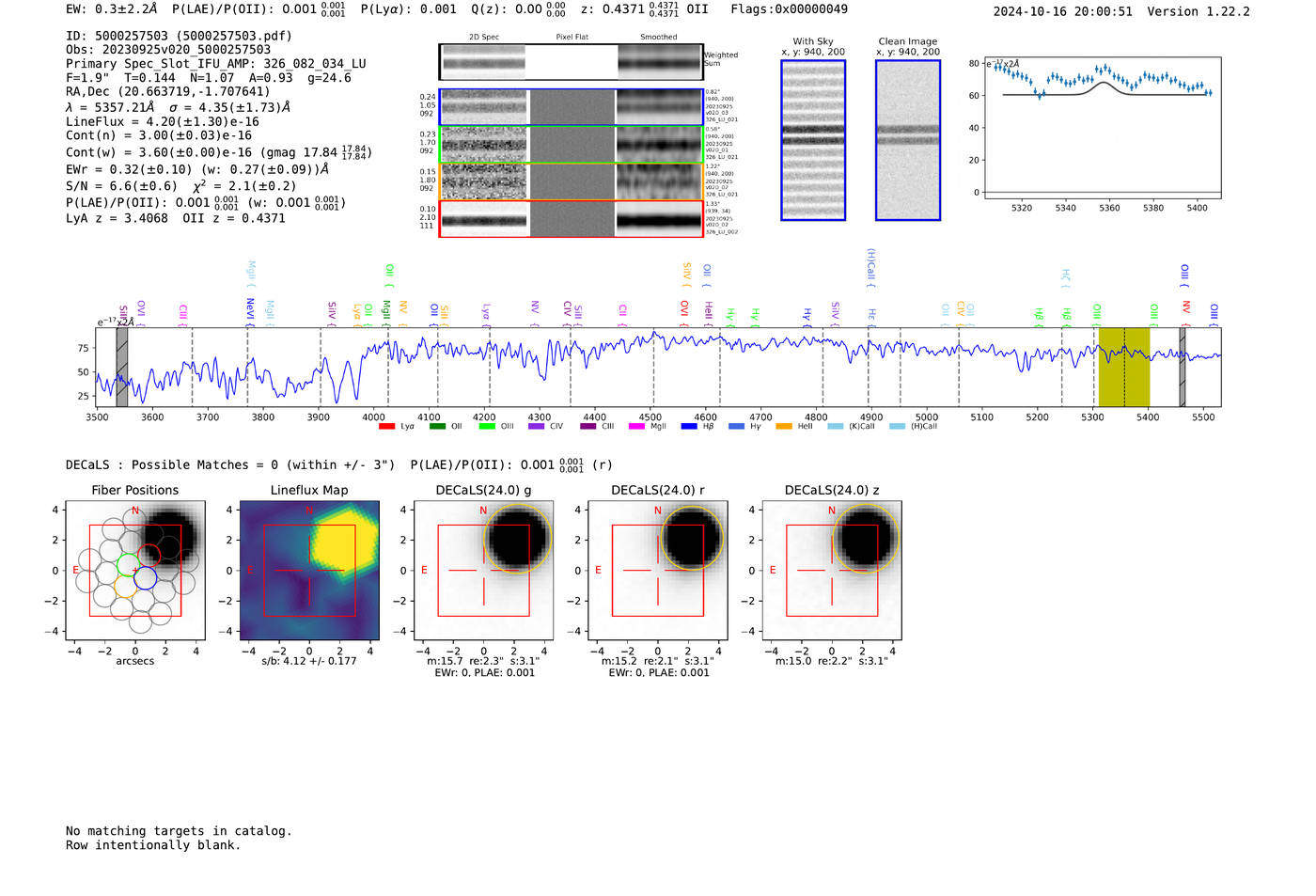Click the ID 5000257503 line
The height and width of the screenshot is (896, 1316).
[x=179, y=36]
